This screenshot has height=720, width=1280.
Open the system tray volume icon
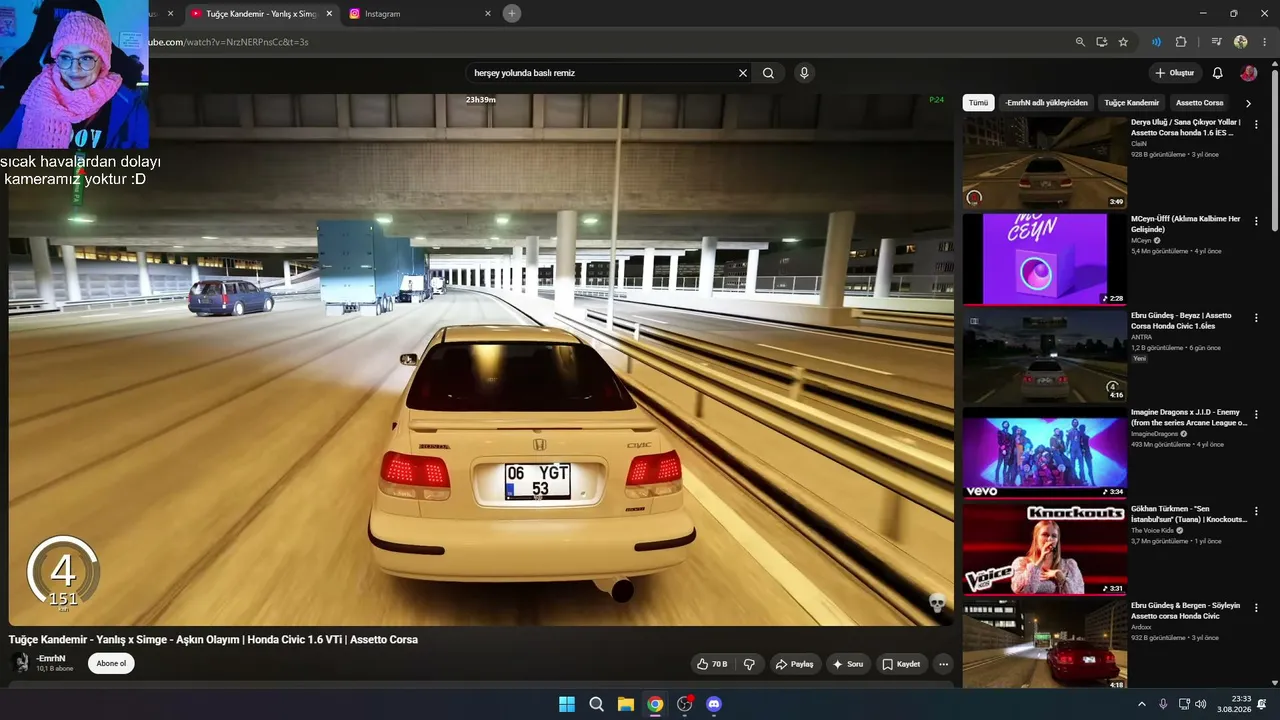point(1200,704)
